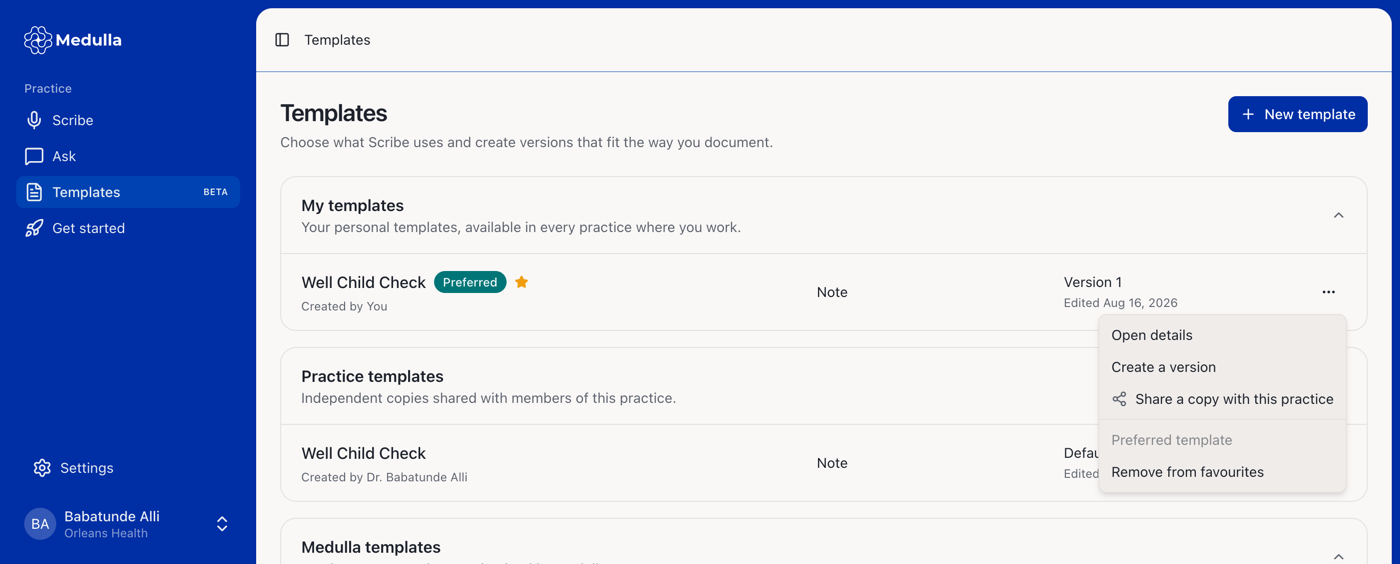
Task: Choose Create a version
Action: tap(1222, 367)
